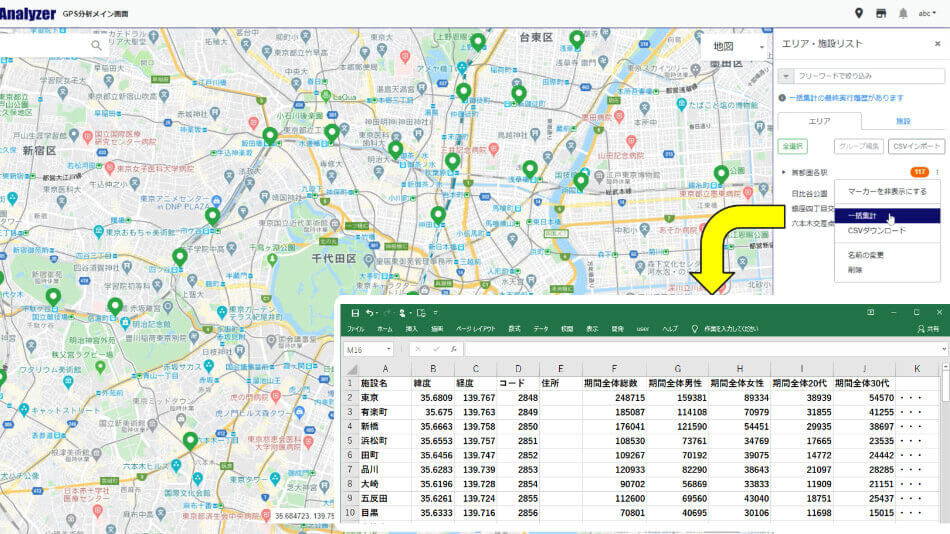This screenshot has height=534, width=950.
Task: Toggle マーカーを非表示にする menu option
Action: click(887, 191)
